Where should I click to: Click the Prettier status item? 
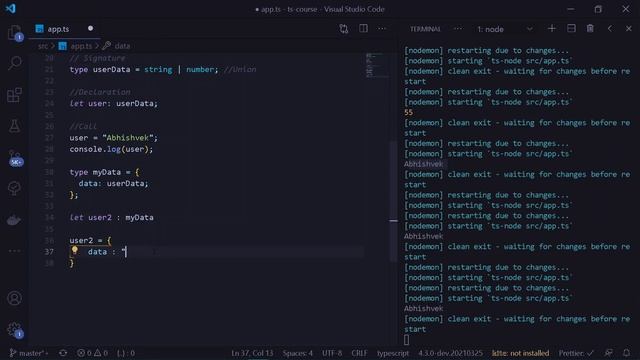pos(576,353)
